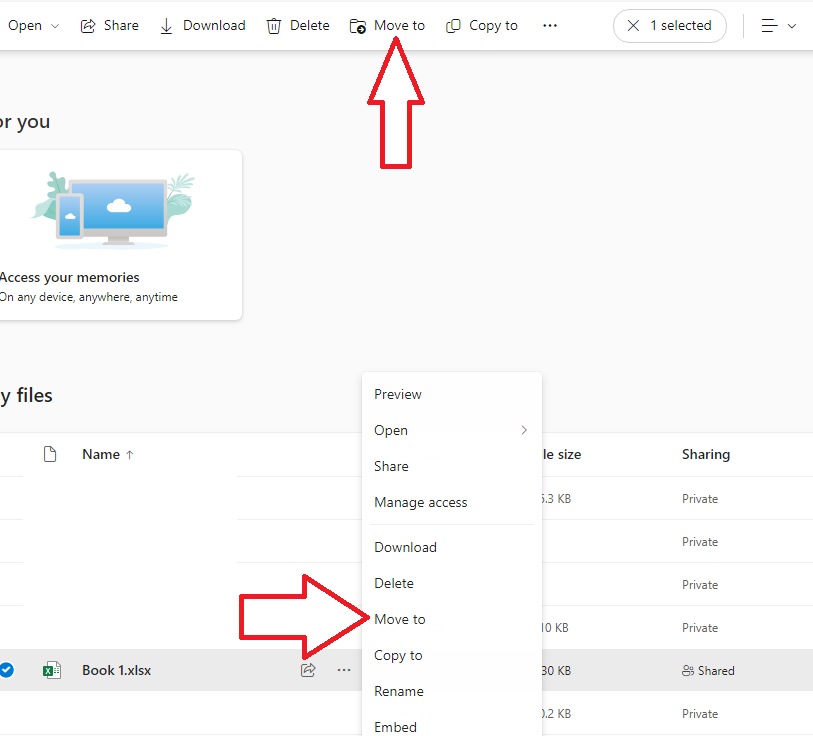Open the Book 1.xlsx file name link
Viewport: 813px width, 736px height.
(116, 670)
